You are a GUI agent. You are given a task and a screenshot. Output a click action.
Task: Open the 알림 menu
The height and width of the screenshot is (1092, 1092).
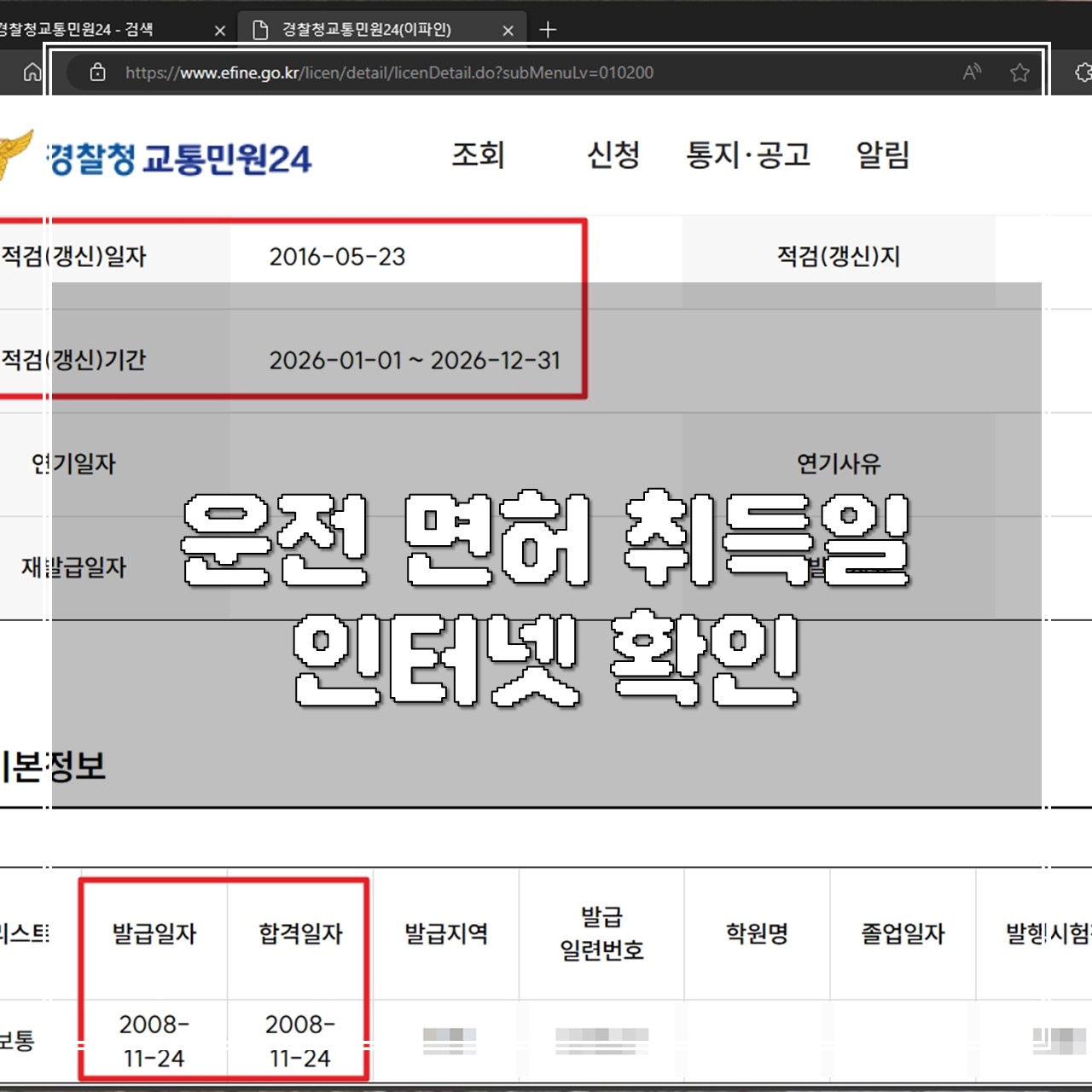point(883,155)
